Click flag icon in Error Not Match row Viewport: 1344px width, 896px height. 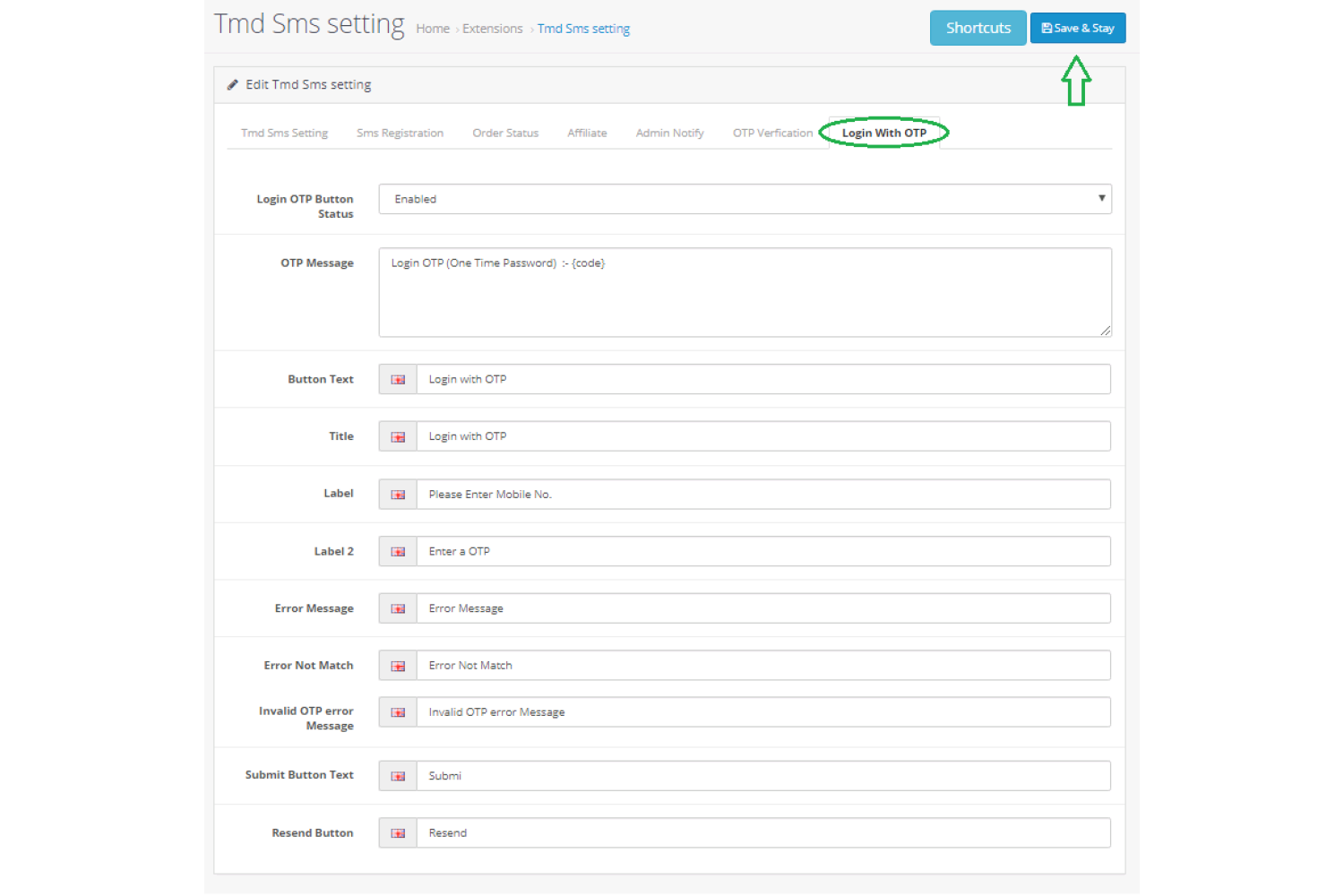398,667
